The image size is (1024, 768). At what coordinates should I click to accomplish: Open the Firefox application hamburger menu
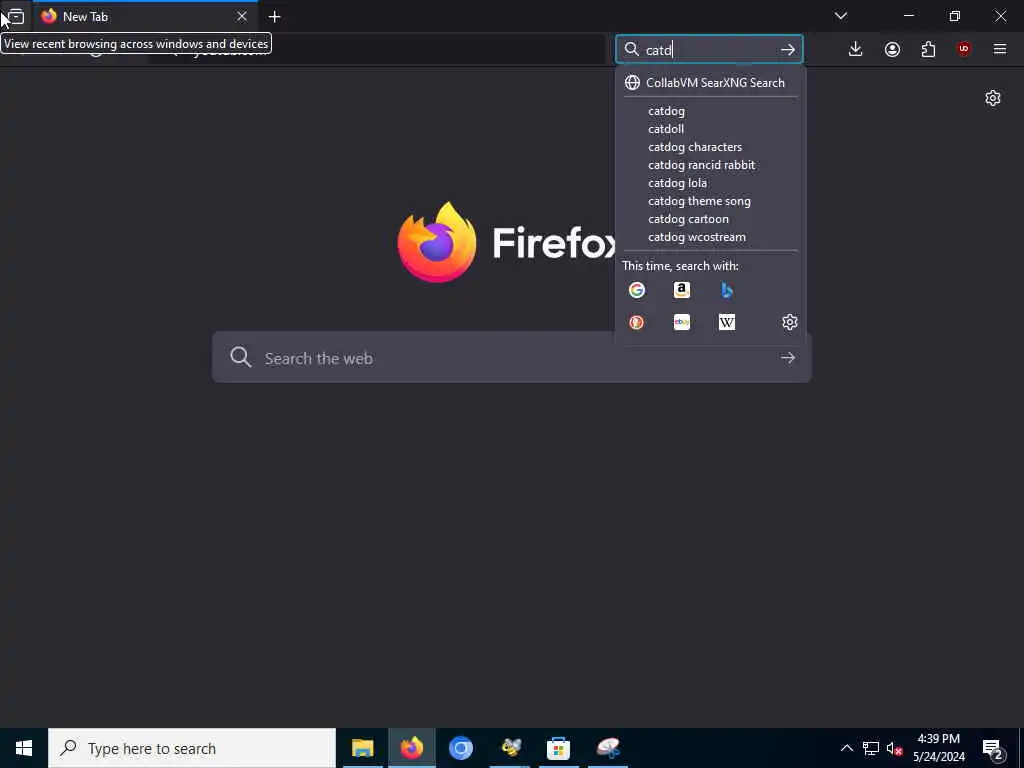[1000, 49]
